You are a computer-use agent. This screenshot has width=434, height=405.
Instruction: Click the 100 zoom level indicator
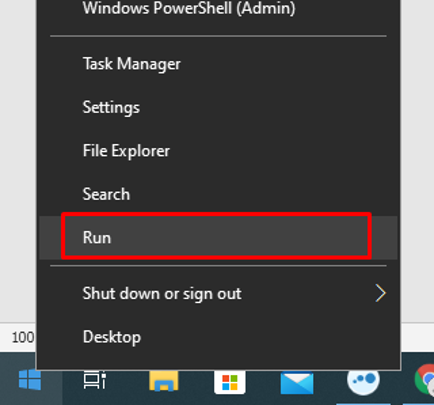[x=23, y=337]
